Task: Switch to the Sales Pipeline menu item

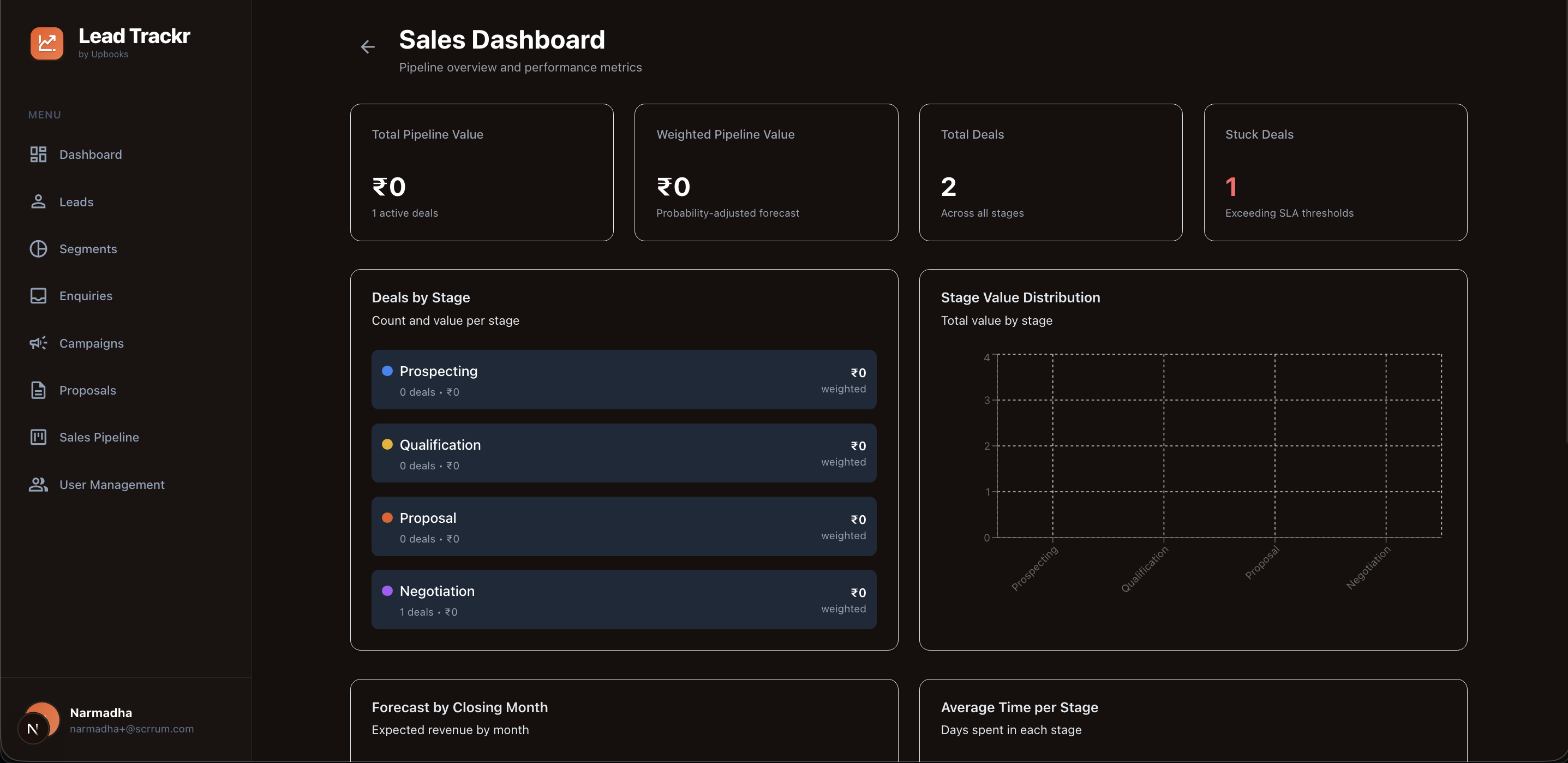Action: (x=99, y=437)
